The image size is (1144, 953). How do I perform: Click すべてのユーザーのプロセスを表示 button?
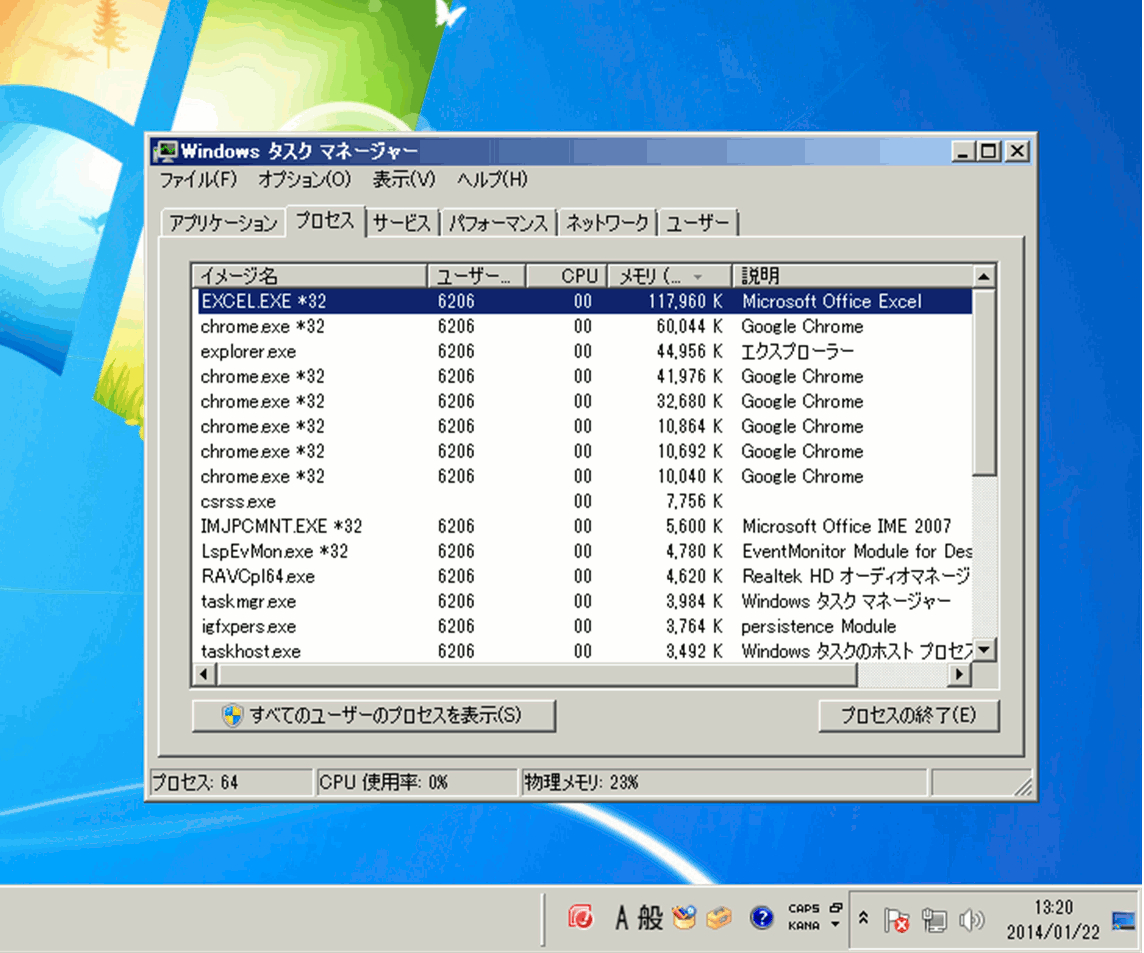pyautogui.click(x=373, y=716)
